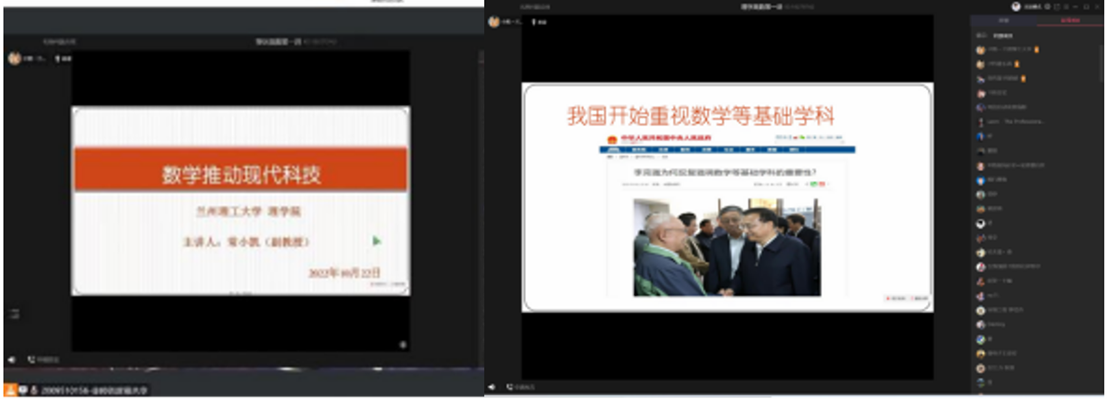Click the speaker volume icon in left window
1107x399 pixels.
[11, 359]
